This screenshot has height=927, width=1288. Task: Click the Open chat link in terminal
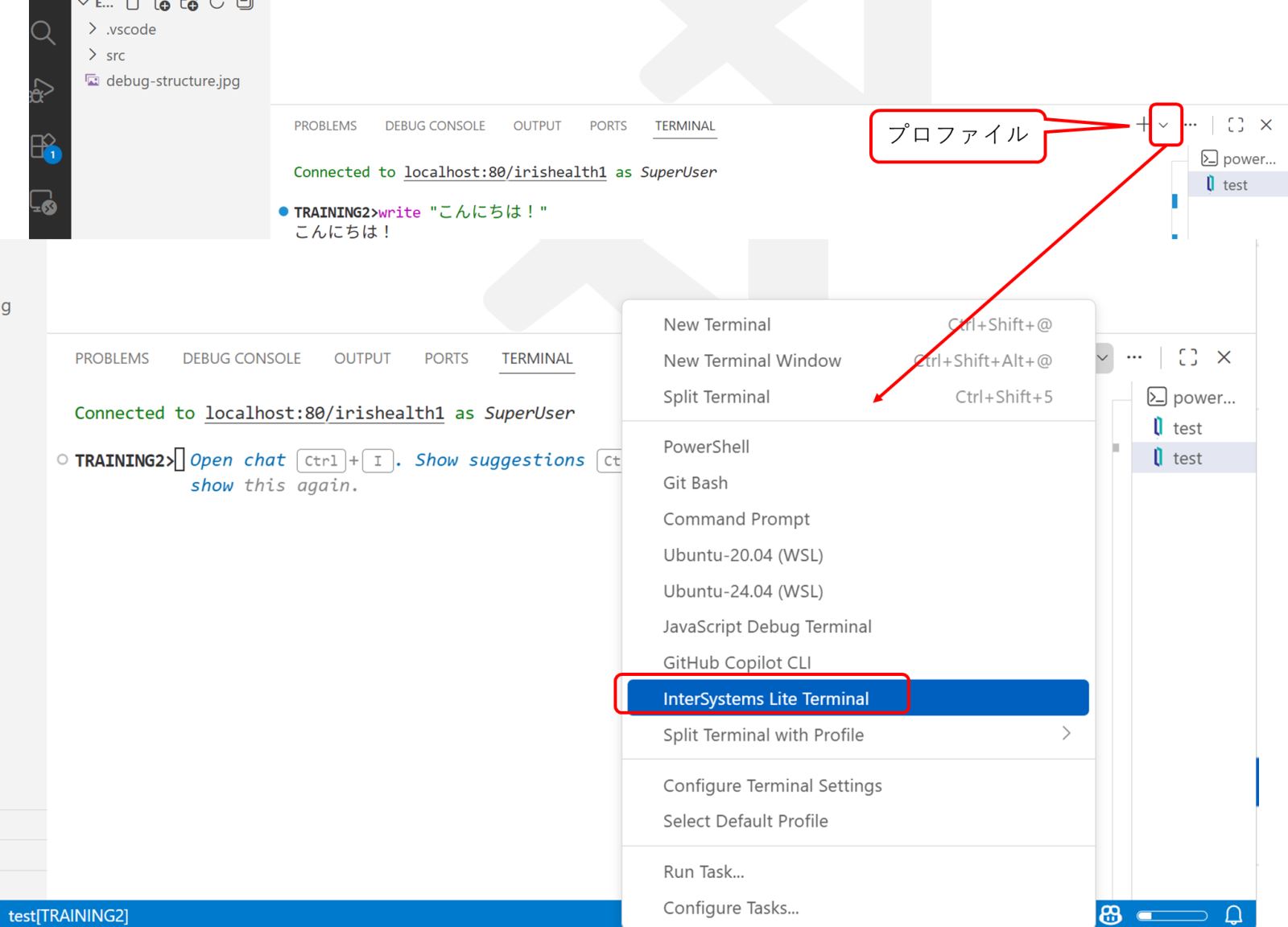click(237, 460)
